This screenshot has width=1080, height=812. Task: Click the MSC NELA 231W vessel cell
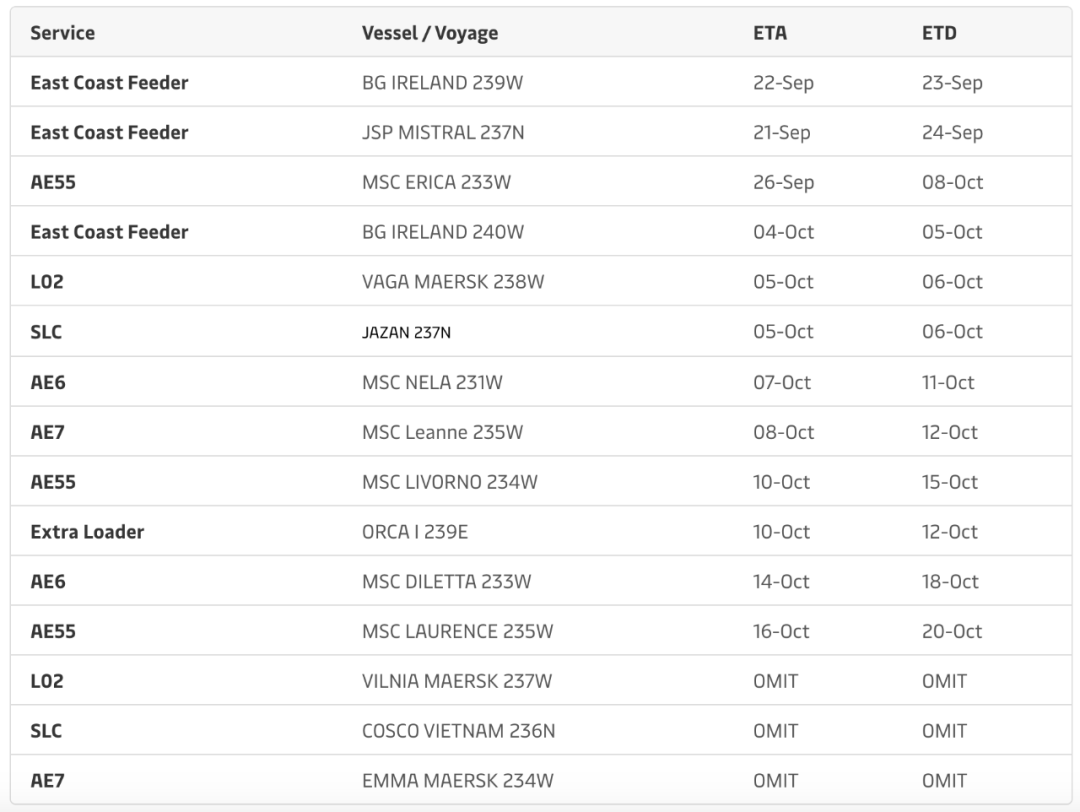(x=433, y=382)
